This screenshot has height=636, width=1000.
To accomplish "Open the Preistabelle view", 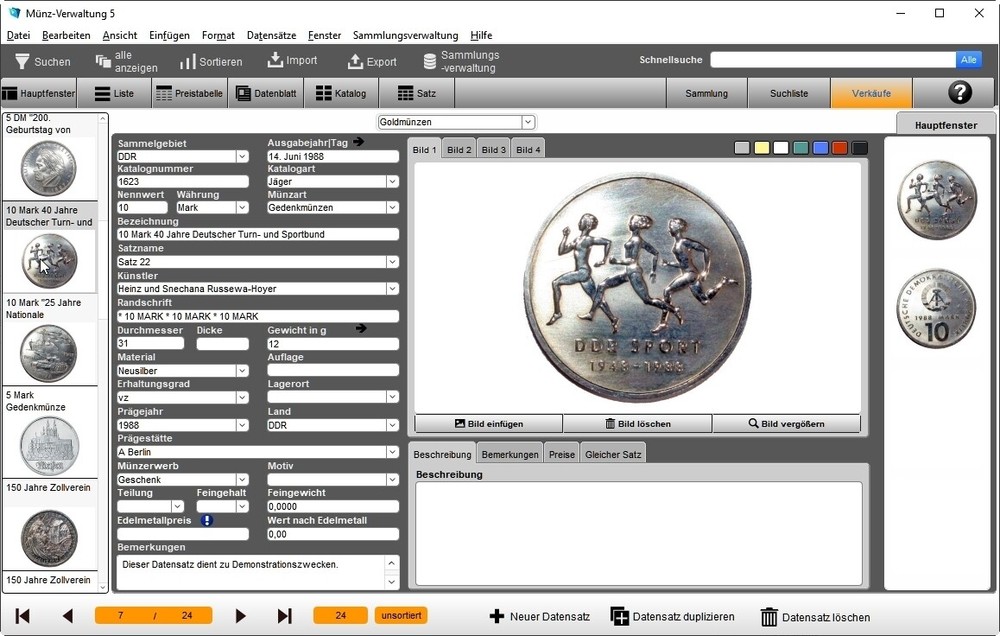I will click(190, 92).
